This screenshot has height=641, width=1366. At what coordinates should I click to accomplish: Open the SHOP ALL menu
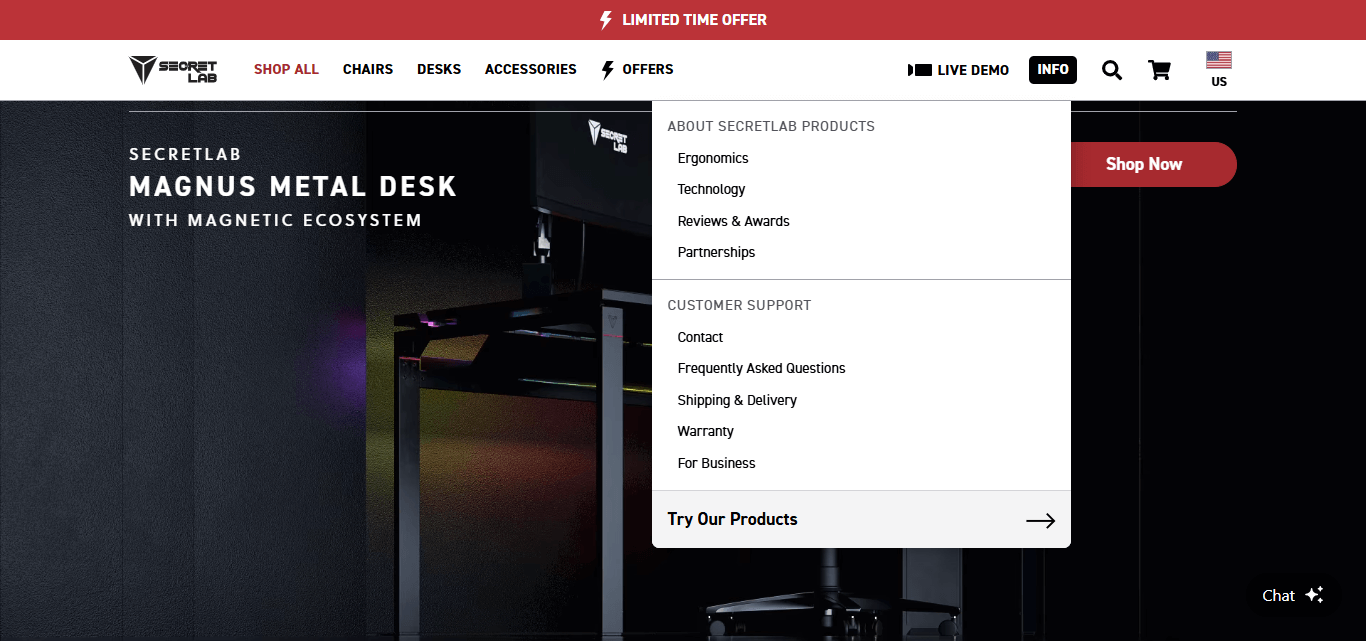tap(286, 70)
